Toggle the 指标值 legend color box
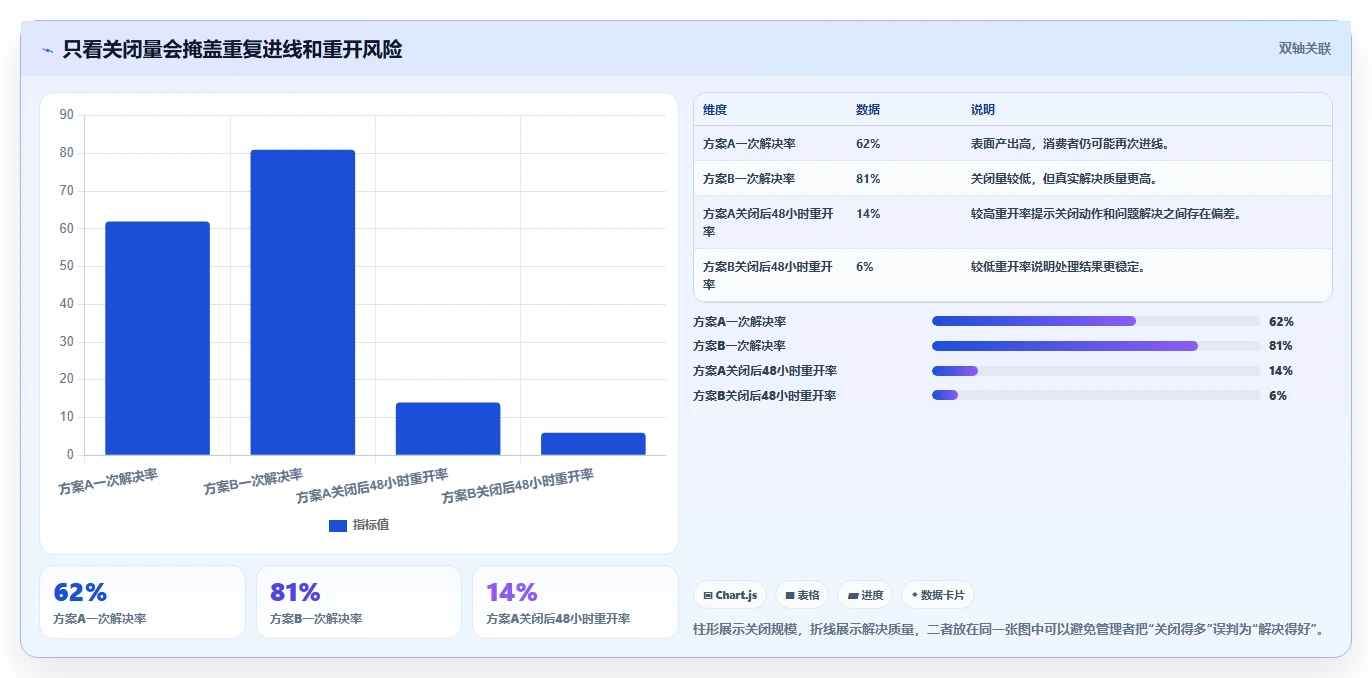 point(338,526)
